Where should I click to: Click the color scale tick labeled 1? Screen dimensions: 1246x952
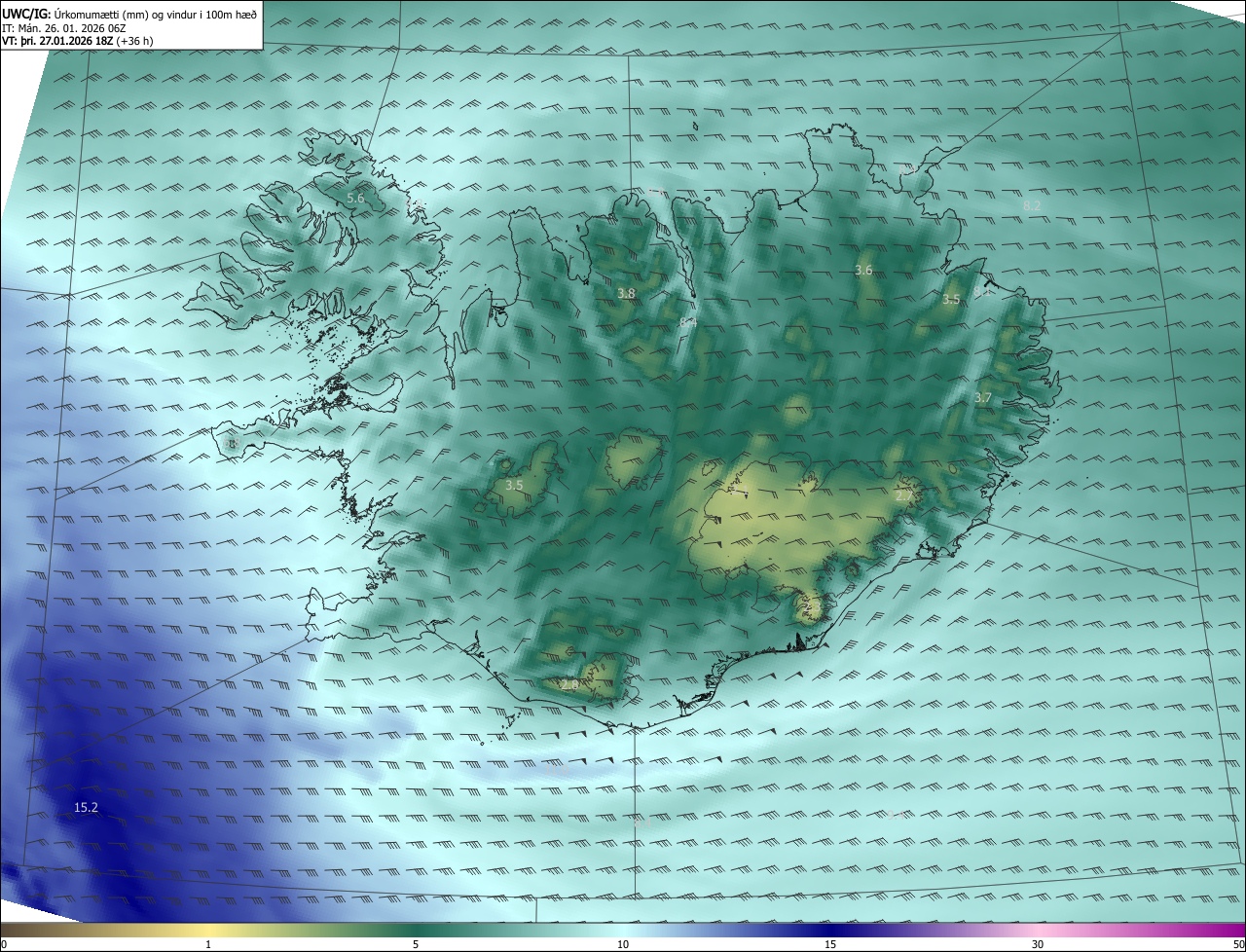pos(208,944)
